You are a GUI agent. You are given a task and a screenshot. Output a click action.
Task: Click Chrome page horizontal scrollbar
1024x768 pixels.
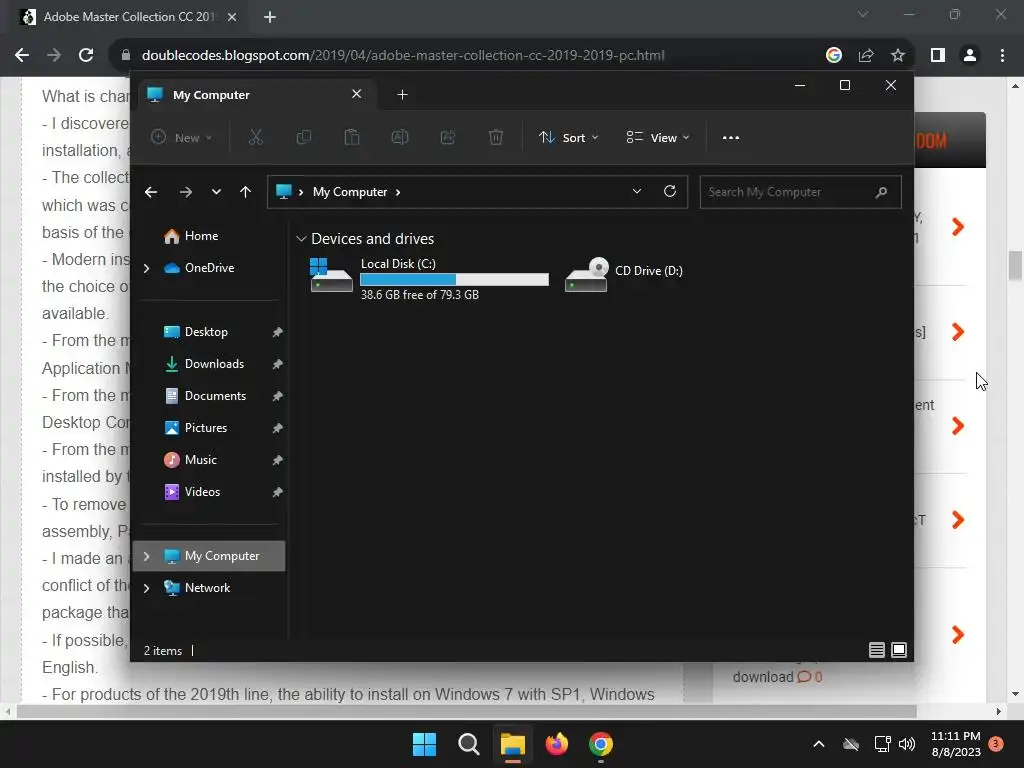click(466, 711)
